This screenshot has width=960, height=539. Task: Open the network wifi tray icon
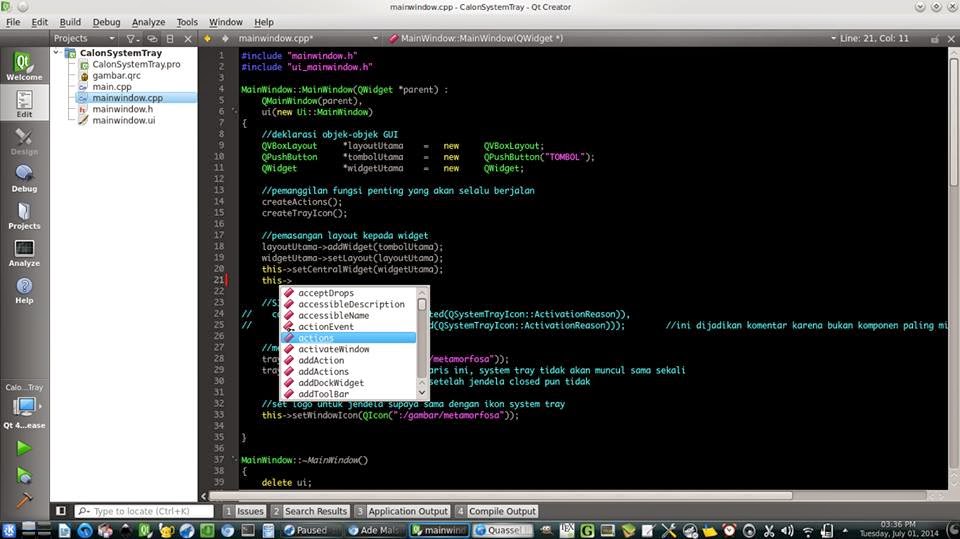coord(808,530)
